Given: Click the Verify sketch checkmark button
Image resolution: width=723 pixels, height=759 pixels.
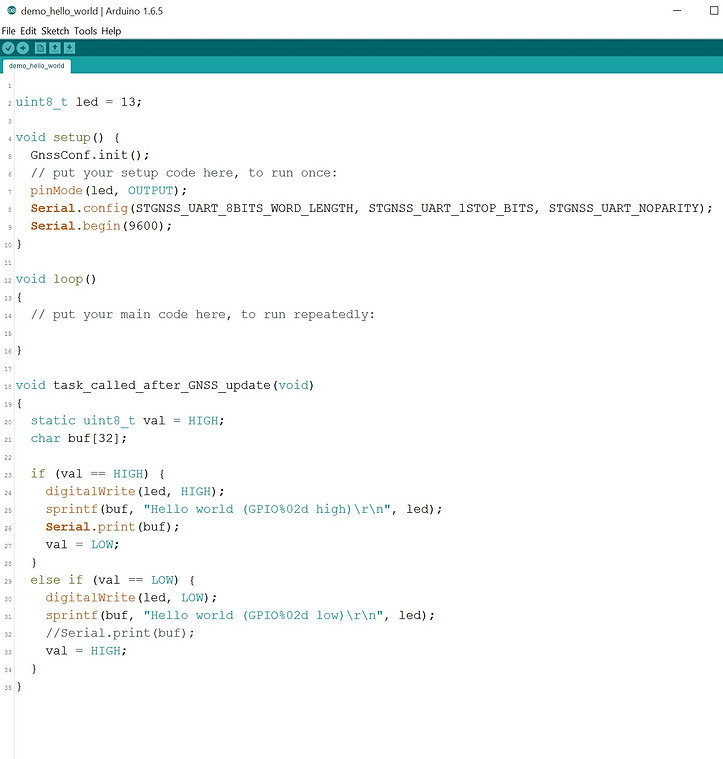Looking at the screenshot, I should (x=8, y=48).
